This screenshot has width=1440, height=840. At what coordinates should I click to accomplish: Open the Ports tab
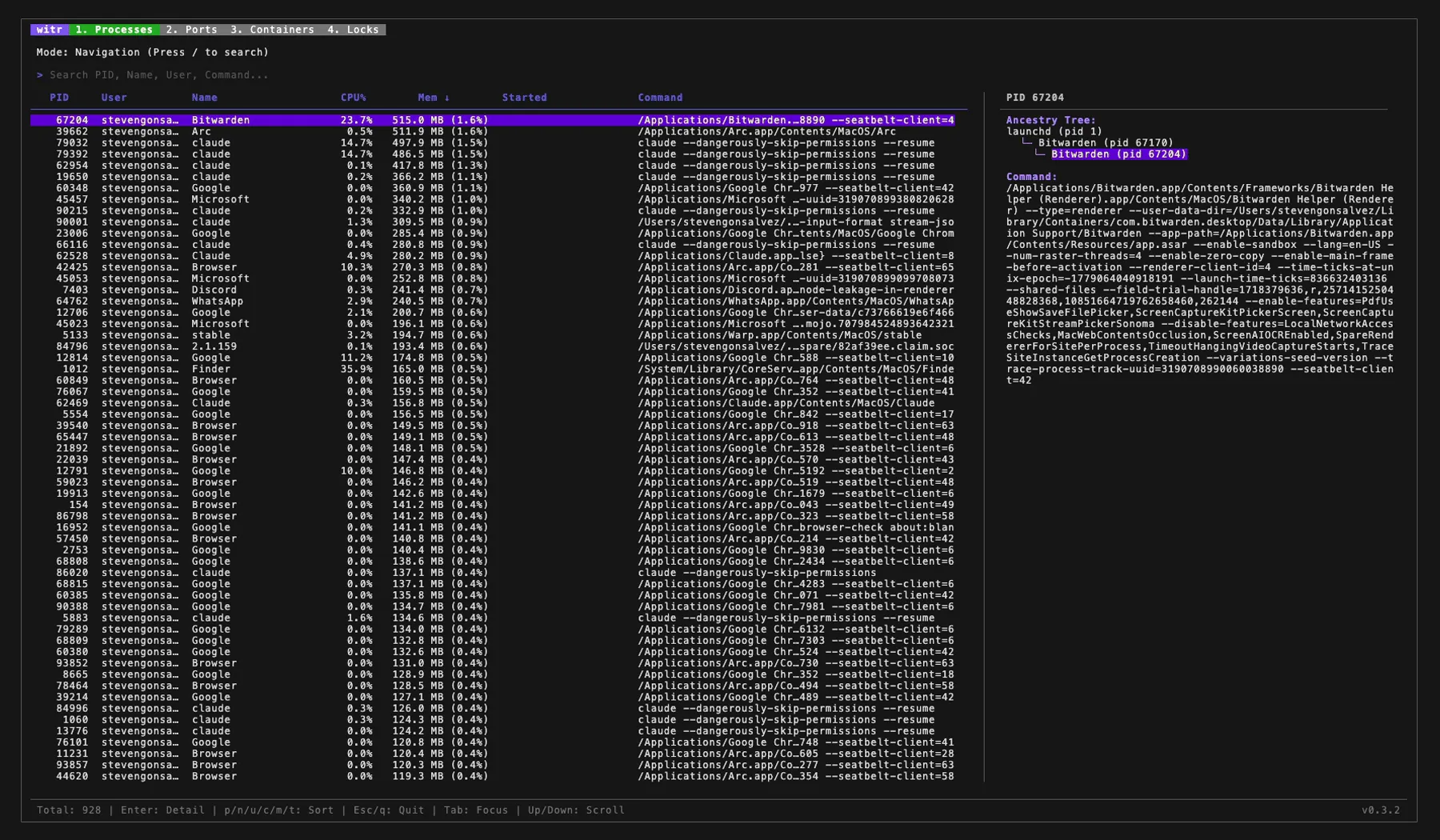click(x=191, y=30)
